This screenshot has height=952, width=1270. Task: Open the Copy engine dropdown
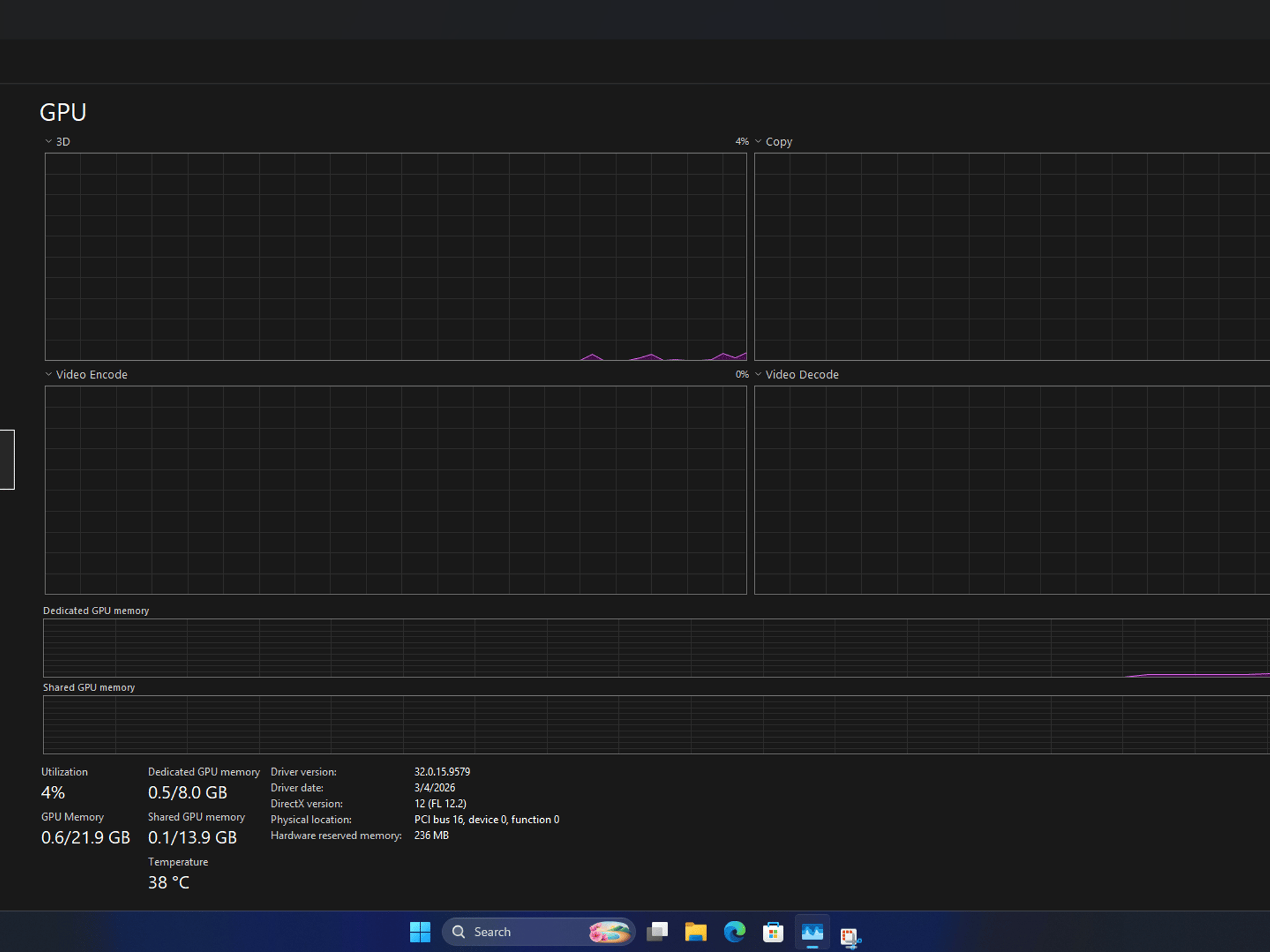click(773, 141)
